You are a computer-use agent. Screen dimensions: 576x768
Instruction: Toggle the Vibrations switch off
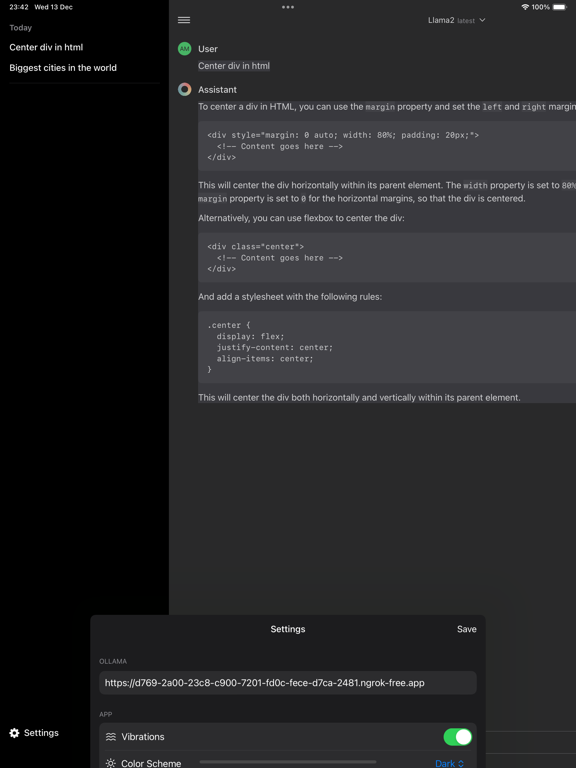click(x=457, y=737)
